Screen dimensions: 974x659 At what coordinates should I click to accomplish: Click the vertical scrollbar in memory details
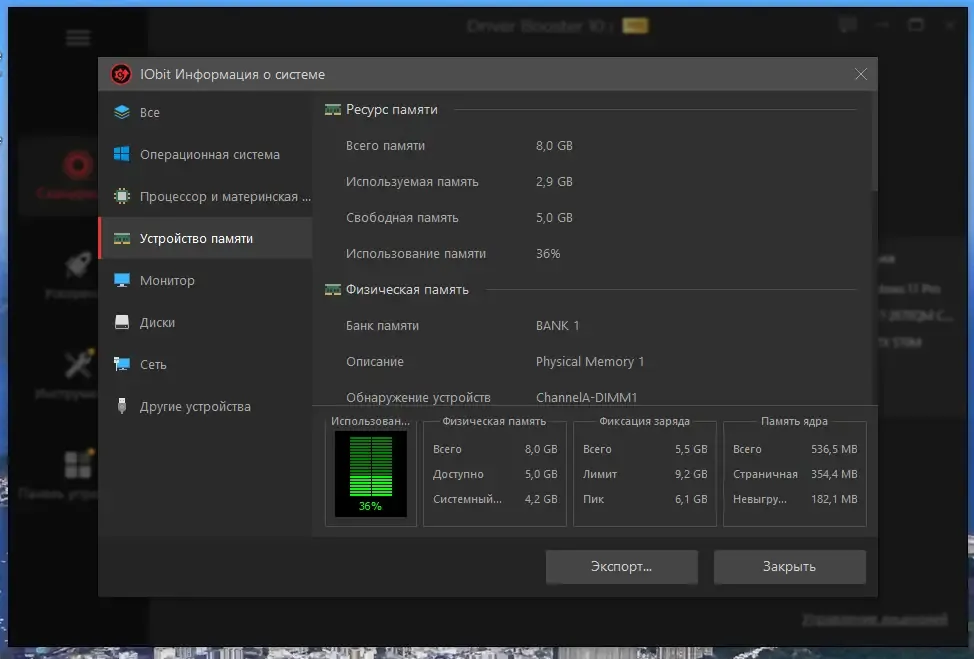click(875, 142)
